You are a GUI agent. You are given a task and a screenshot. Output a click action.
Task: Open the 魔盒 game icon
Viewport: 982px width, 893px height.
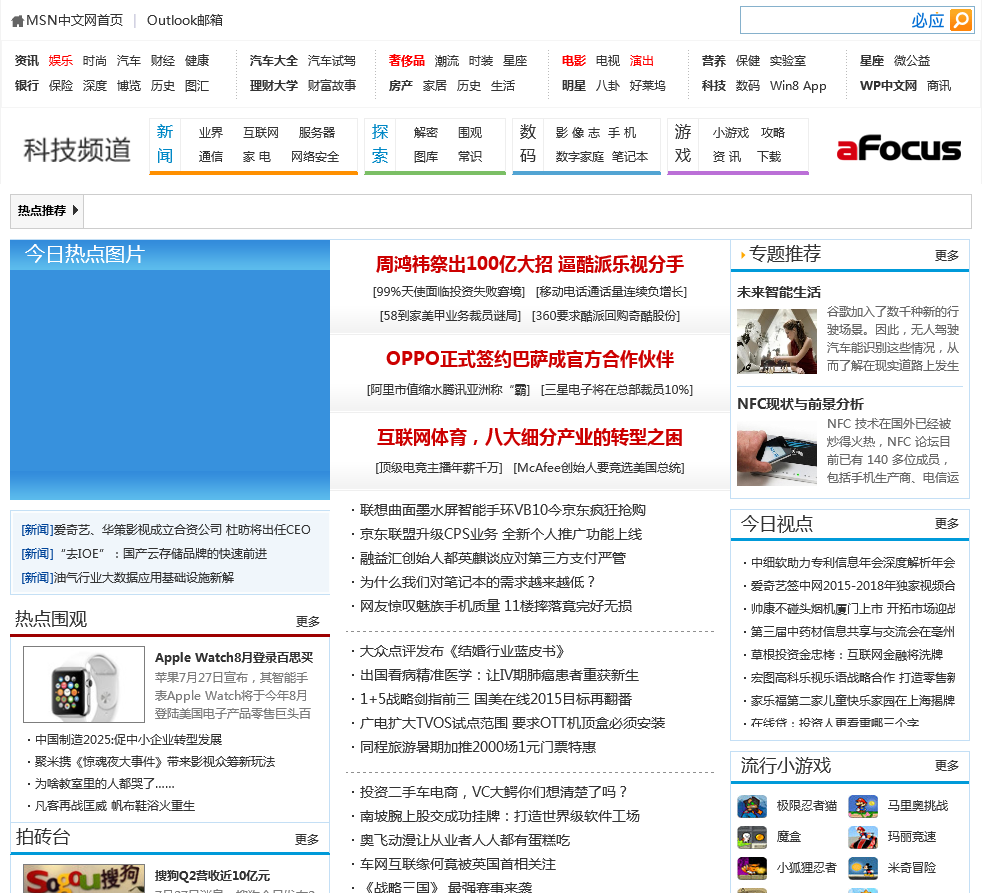pos(752,837)
